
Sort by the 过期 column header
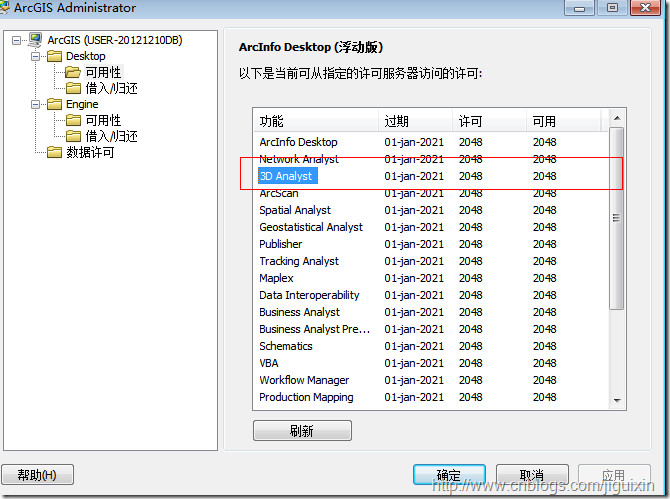click(415, 121)
